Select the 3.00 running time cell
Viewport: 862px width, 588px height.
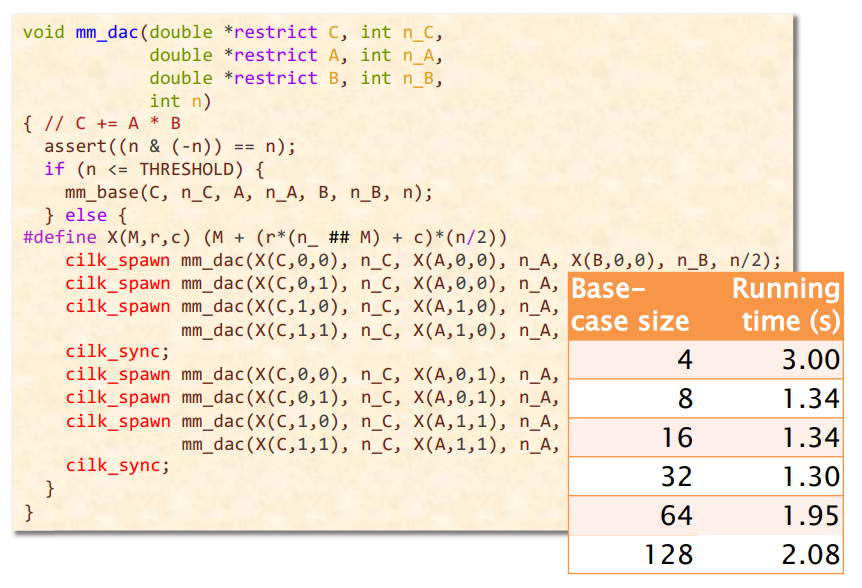(810, 360)
